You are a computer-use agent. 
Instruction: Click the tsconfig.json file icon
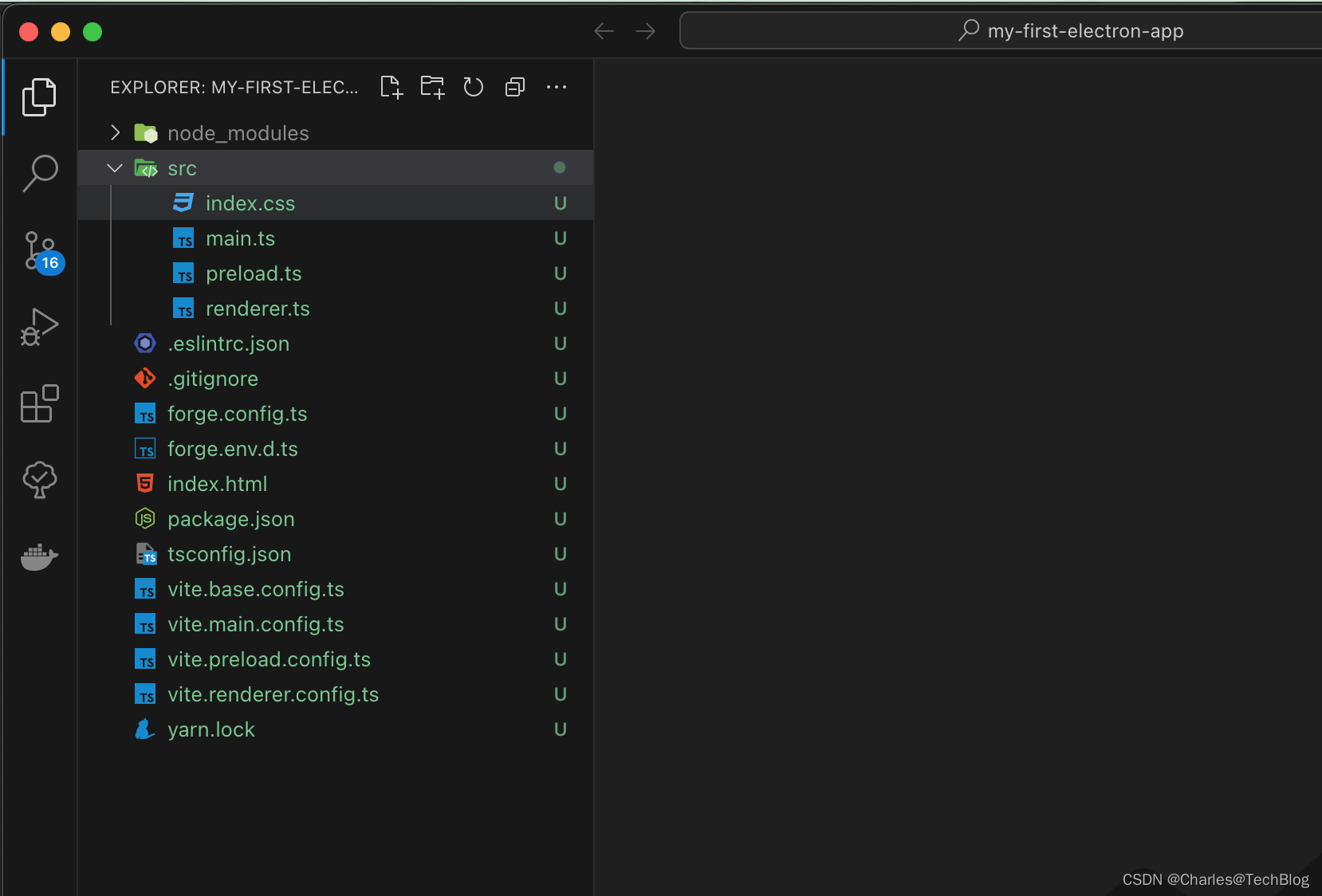[146, 553]
